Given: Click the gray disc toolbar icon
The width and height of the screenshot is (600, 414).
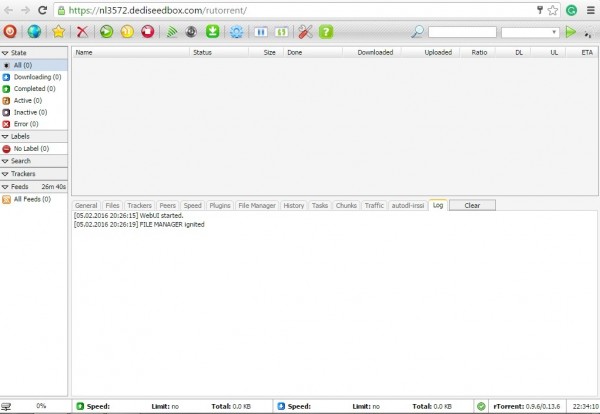Looking at the screenshot, I should (191, 32).
